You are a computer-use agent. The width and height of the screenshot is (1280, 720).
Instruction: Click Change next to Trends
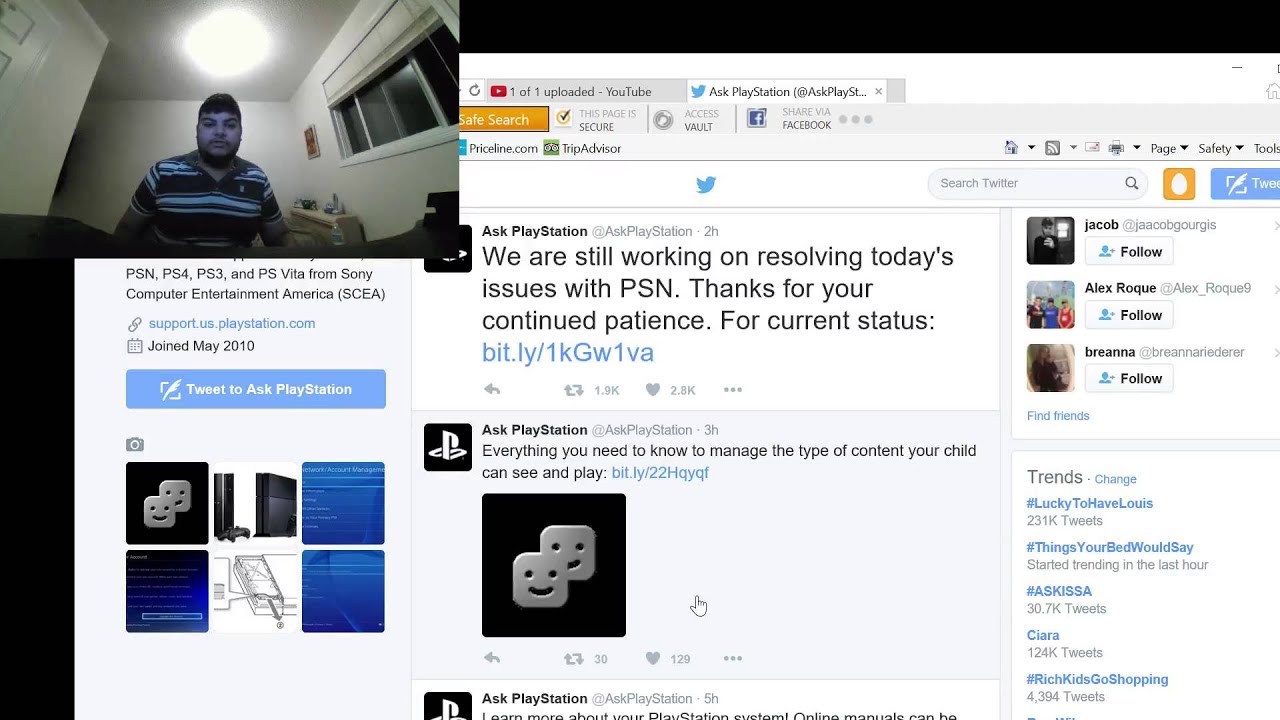click(1115, 479)
